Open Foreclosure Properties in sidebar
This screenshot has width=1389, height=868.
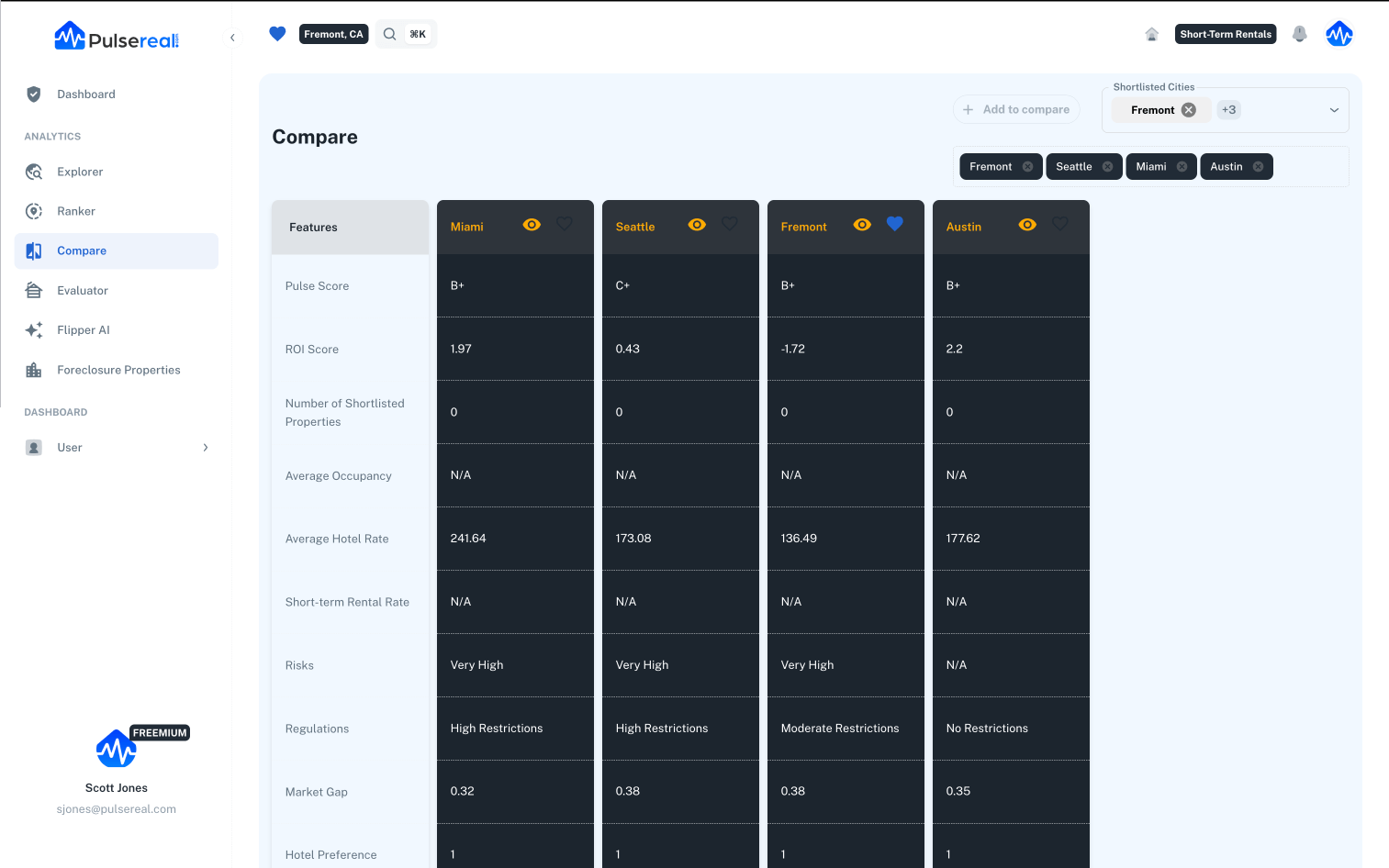point(117,370)
